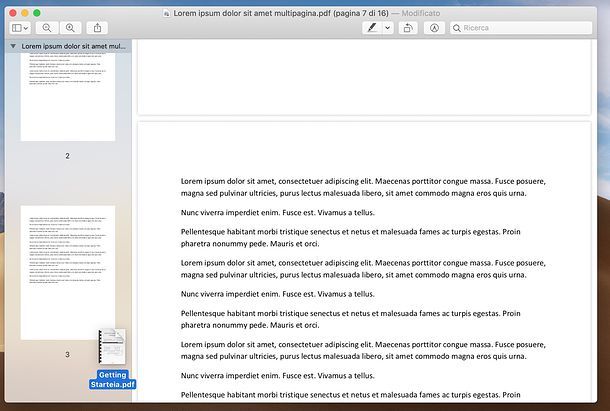Open the Share button in toolbar

click(x=97, y=28)
